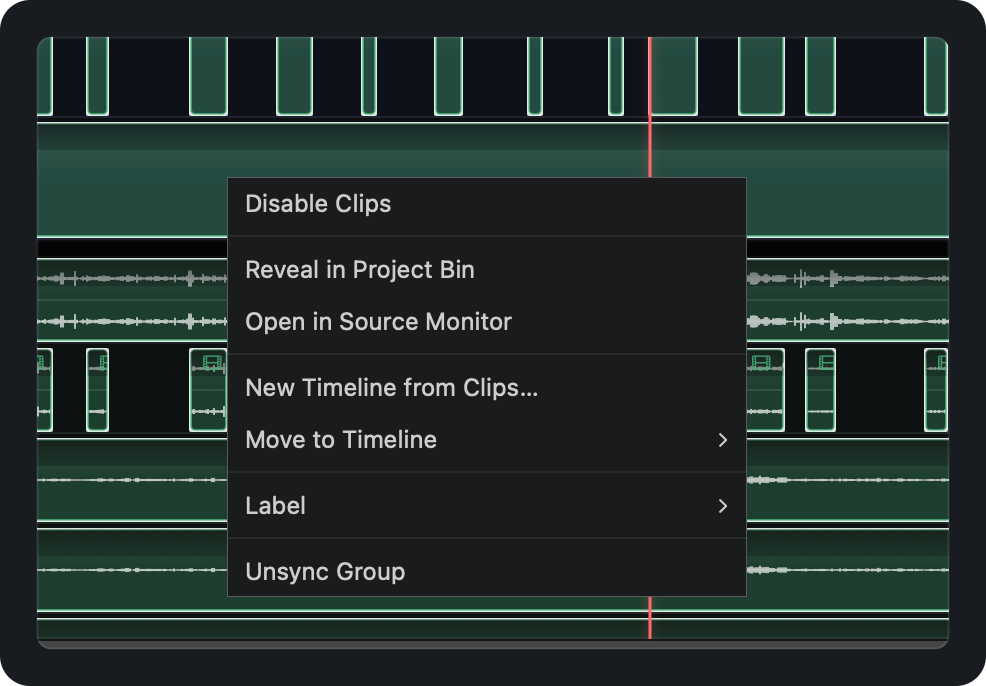Choose New Timeline from Clips…
986x686 pixels.
tap(487, 388)
